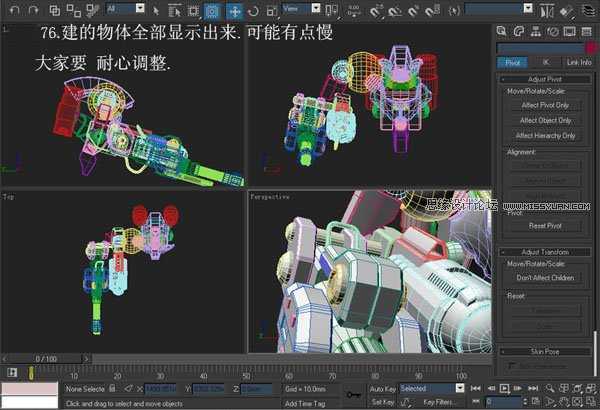Collapse the Adjust Pivot rollout

coord(545,79)
